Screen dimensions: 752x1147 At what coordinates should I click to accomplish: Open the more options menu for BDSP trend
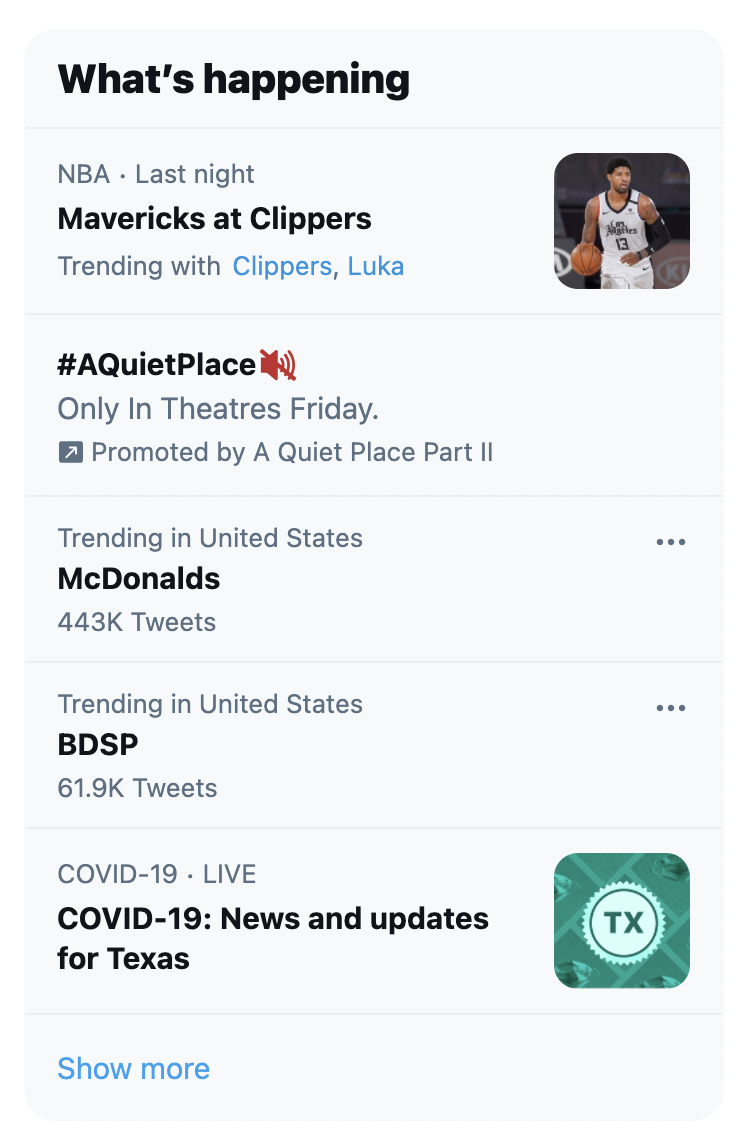[x=671, y=707]
